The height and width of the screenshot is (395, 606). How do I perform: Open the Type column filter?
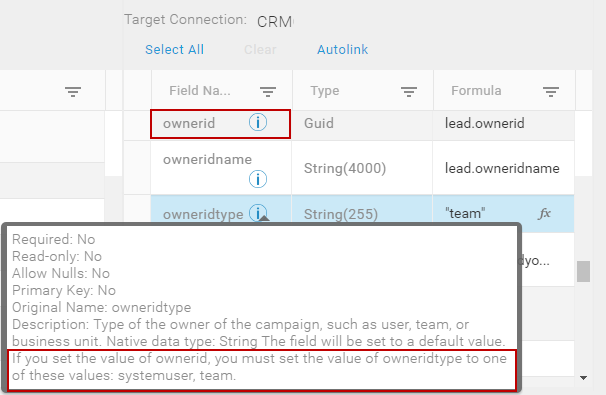click(x=409, y=92)
